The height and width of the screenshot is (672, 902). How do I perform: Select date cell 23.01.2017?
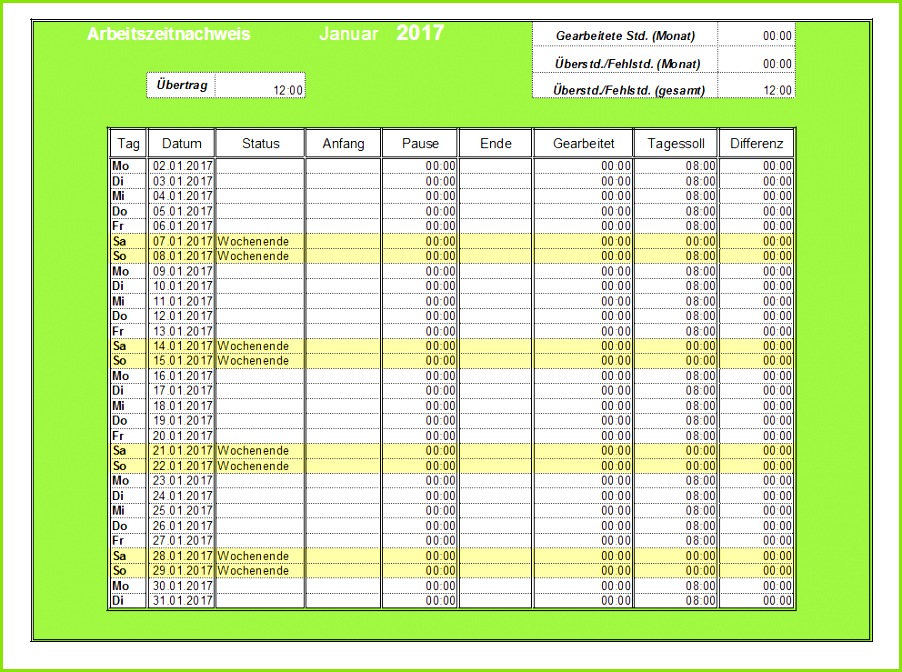182,480
